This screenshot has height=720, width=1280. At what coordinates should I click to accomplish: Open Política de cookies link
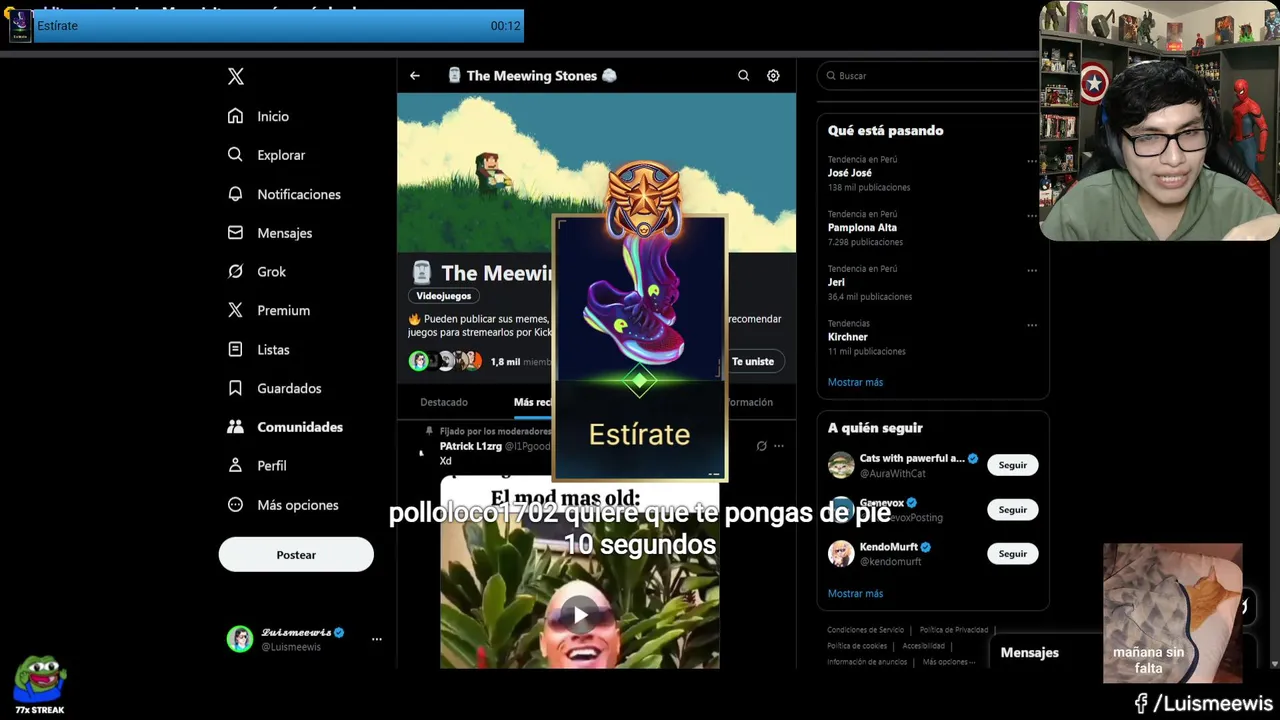point(857,646)
